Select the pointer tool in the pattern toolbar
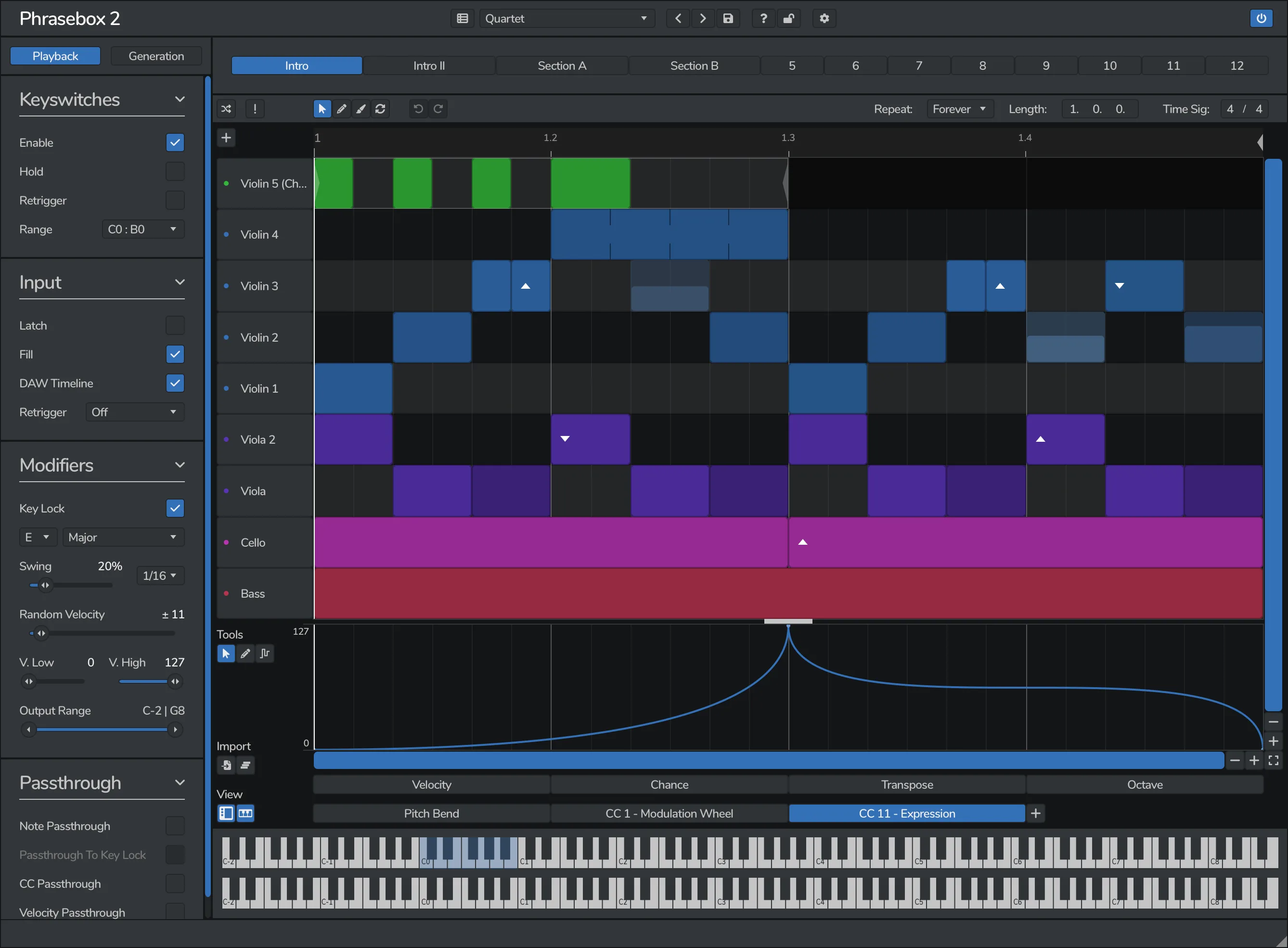 pyautogui.click(x=322, y=109)
